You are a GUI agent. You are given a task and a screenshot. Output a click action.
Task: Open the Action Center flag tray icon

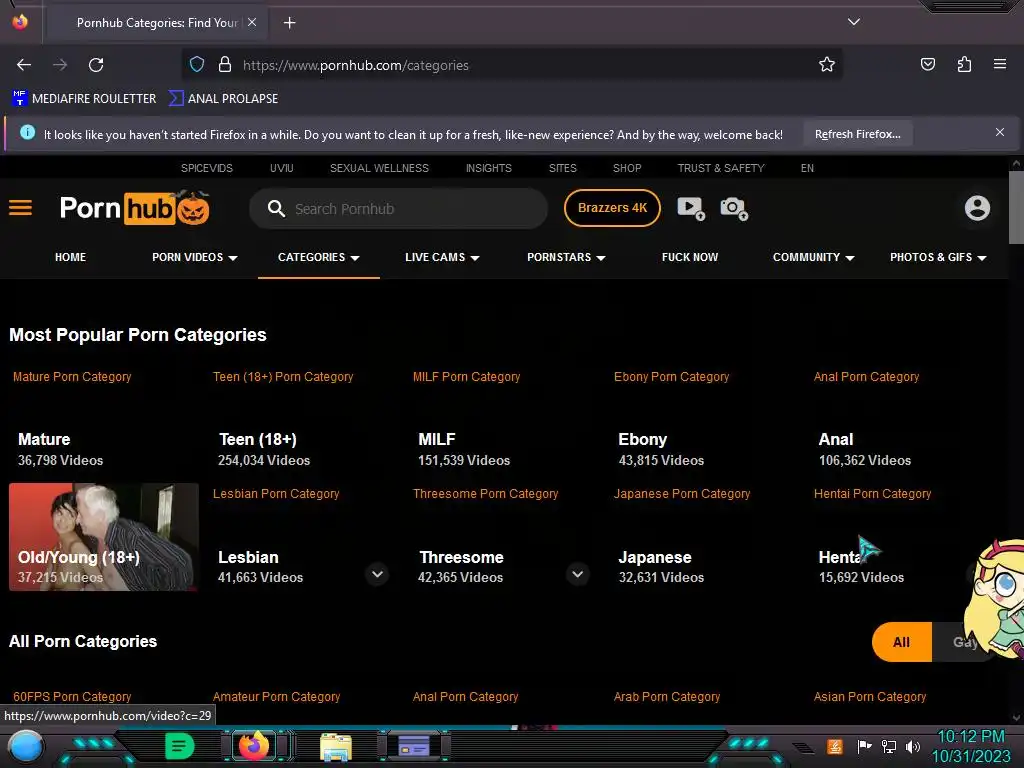864,746
